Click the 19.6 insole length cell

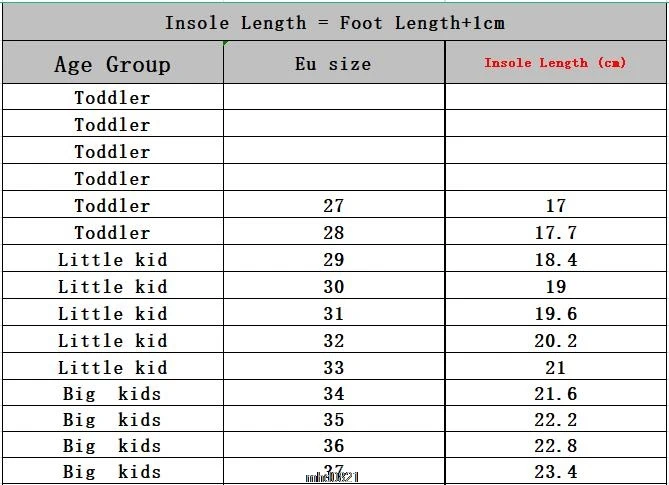click(x=555, y=314)
